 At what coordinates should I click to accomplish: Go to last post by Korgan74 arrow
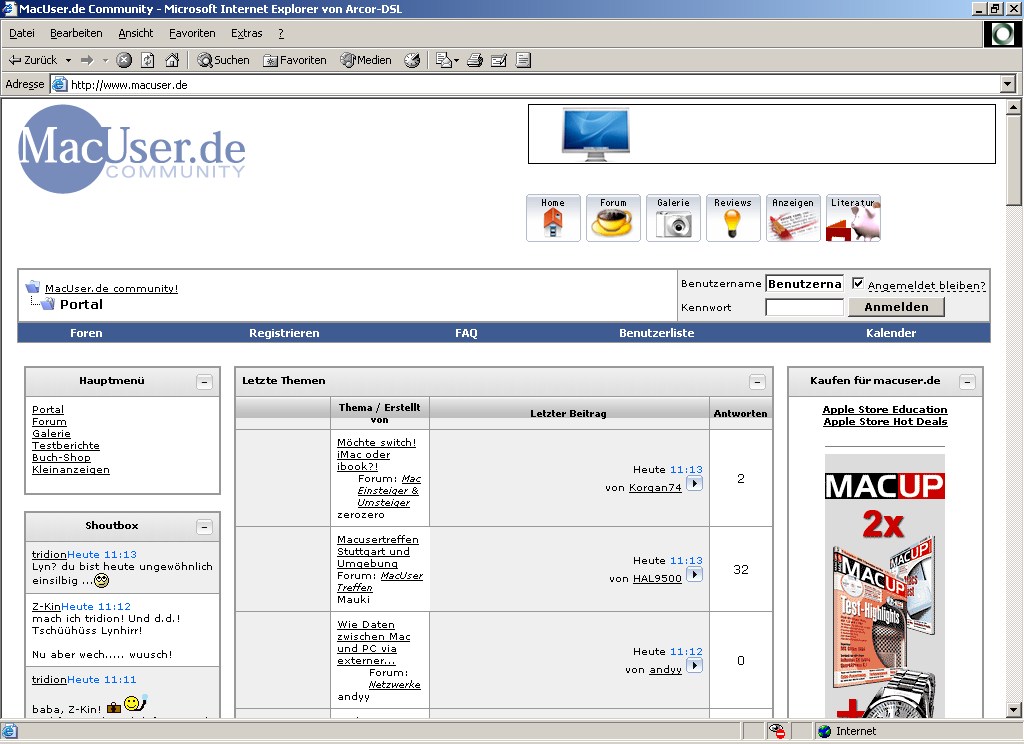(694, 484)
